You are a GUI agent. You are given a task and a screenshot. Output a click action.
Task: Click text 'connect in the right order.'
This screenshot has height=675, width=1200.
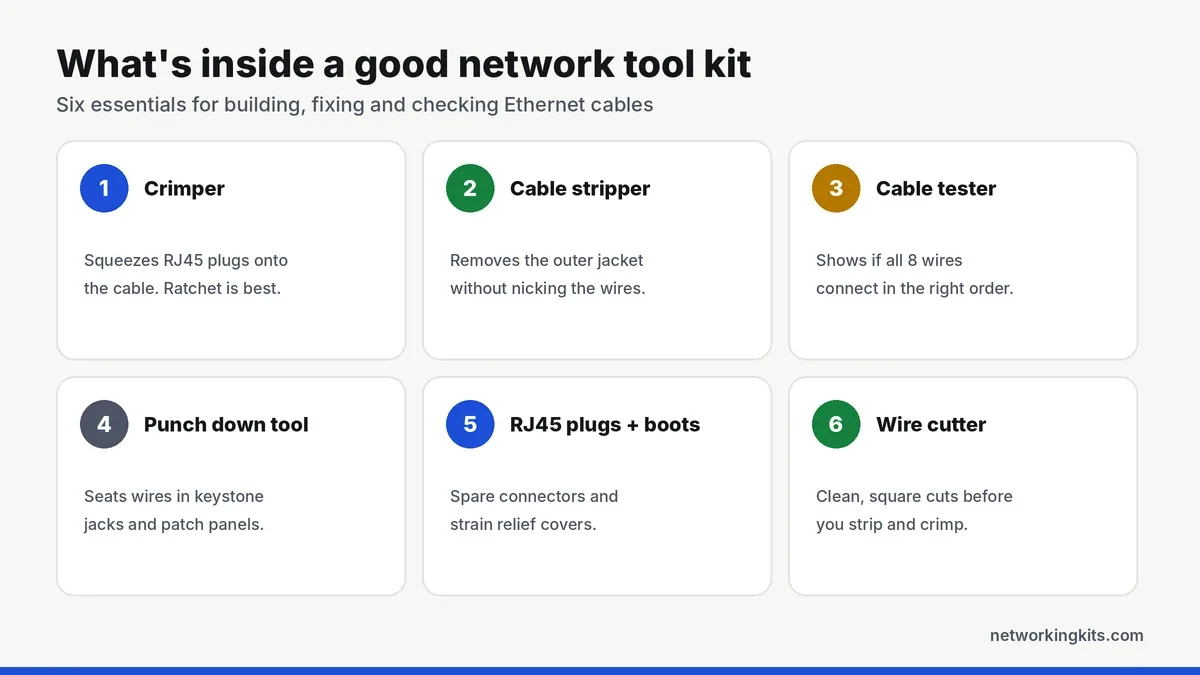point(914,288)
